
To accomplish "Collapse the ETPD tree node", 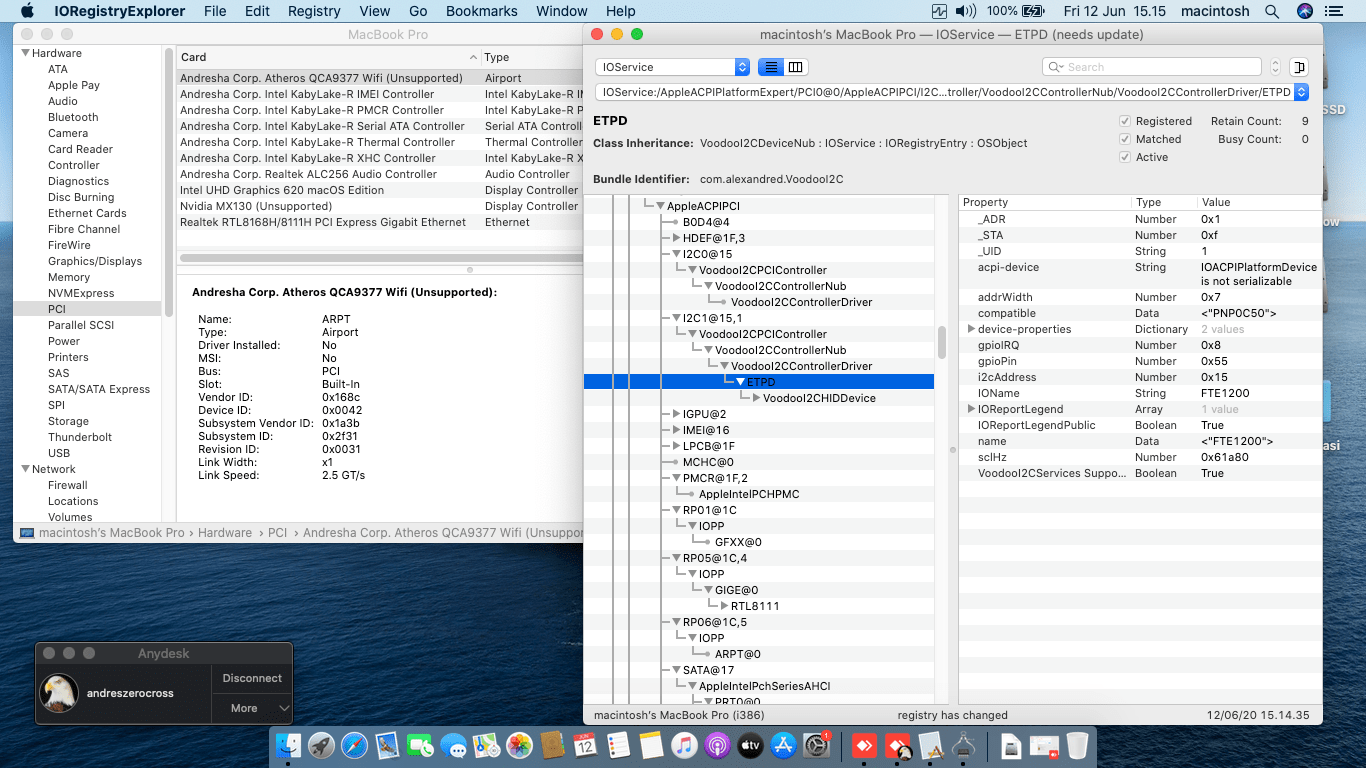I will pyautogui.click(x=740, y=382).
